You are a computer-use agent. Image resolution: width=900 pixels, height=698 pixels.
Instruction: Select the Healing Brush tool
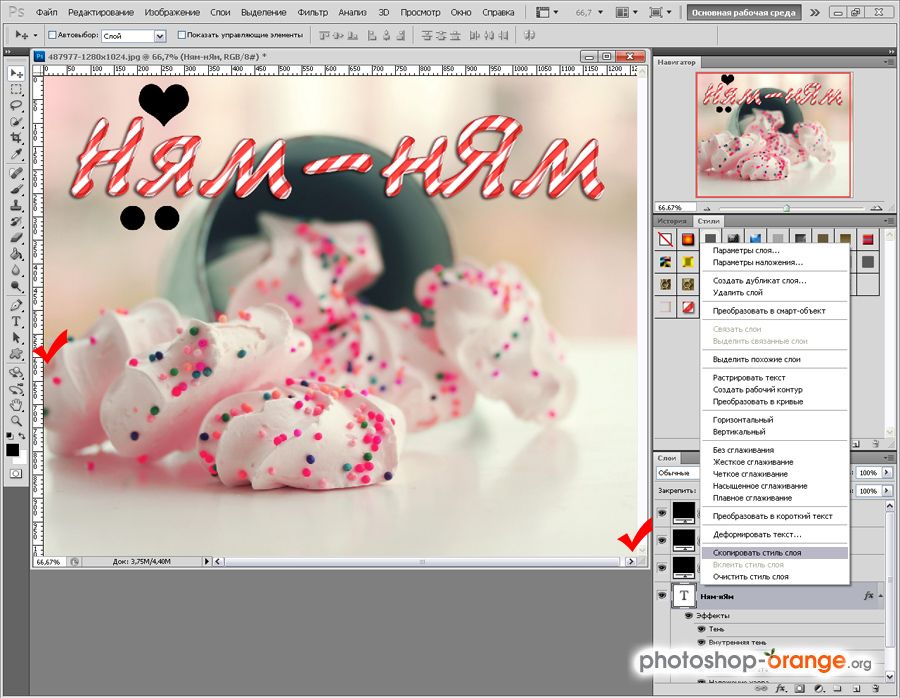tap(16, 173)
